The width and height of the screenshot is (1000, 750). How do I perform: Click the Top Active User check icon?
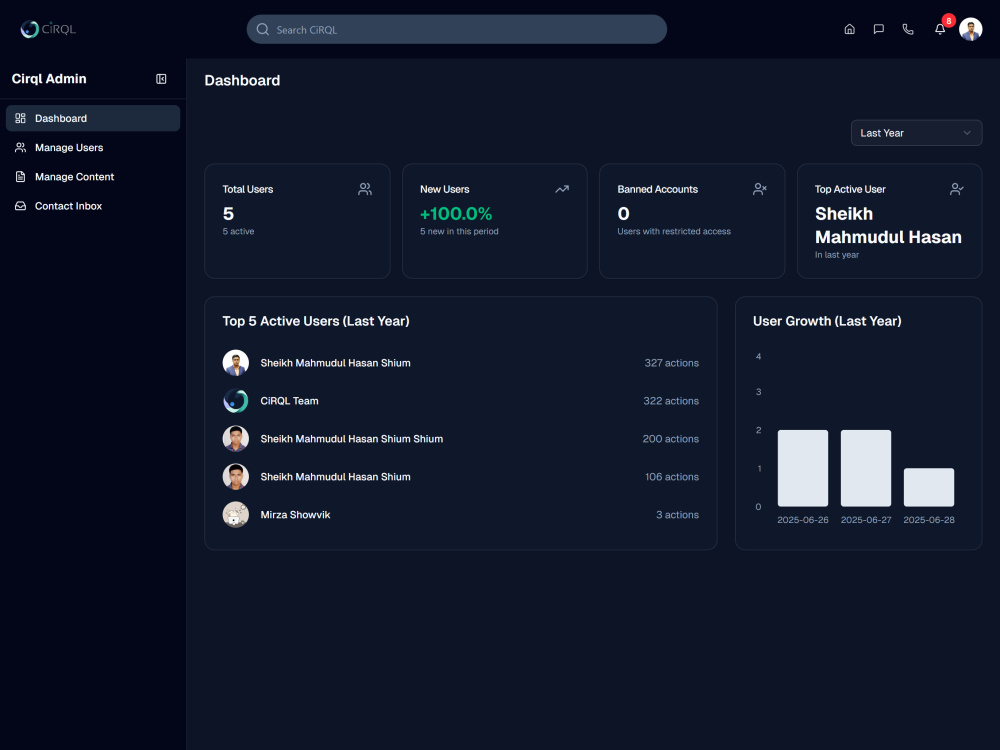[x=957, y=189]
